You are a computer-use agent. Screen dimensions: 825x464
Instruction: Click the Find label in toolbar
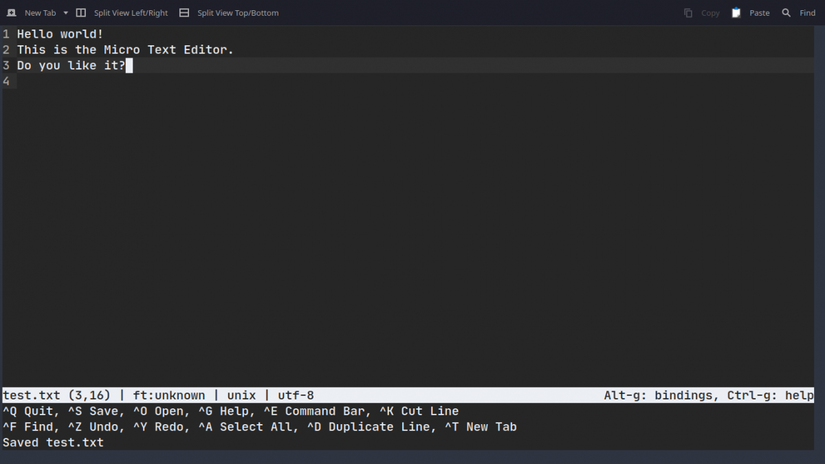click(x=807, y=13)
